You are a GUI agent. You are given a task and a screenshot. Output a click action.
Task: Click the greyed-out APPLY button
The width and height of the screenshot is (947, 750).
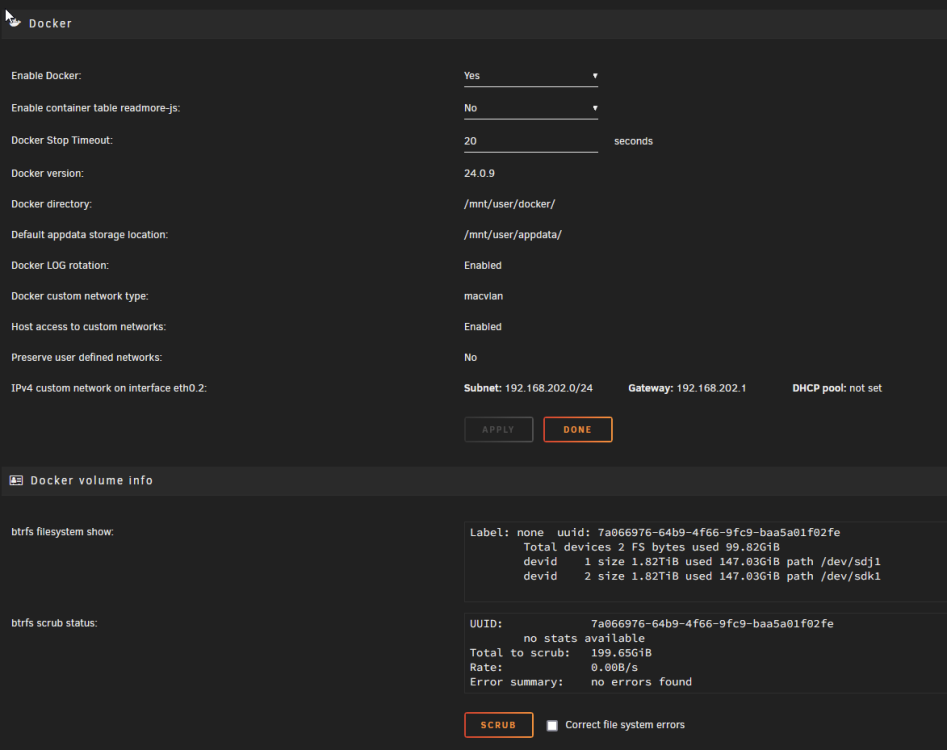(498, 429)
